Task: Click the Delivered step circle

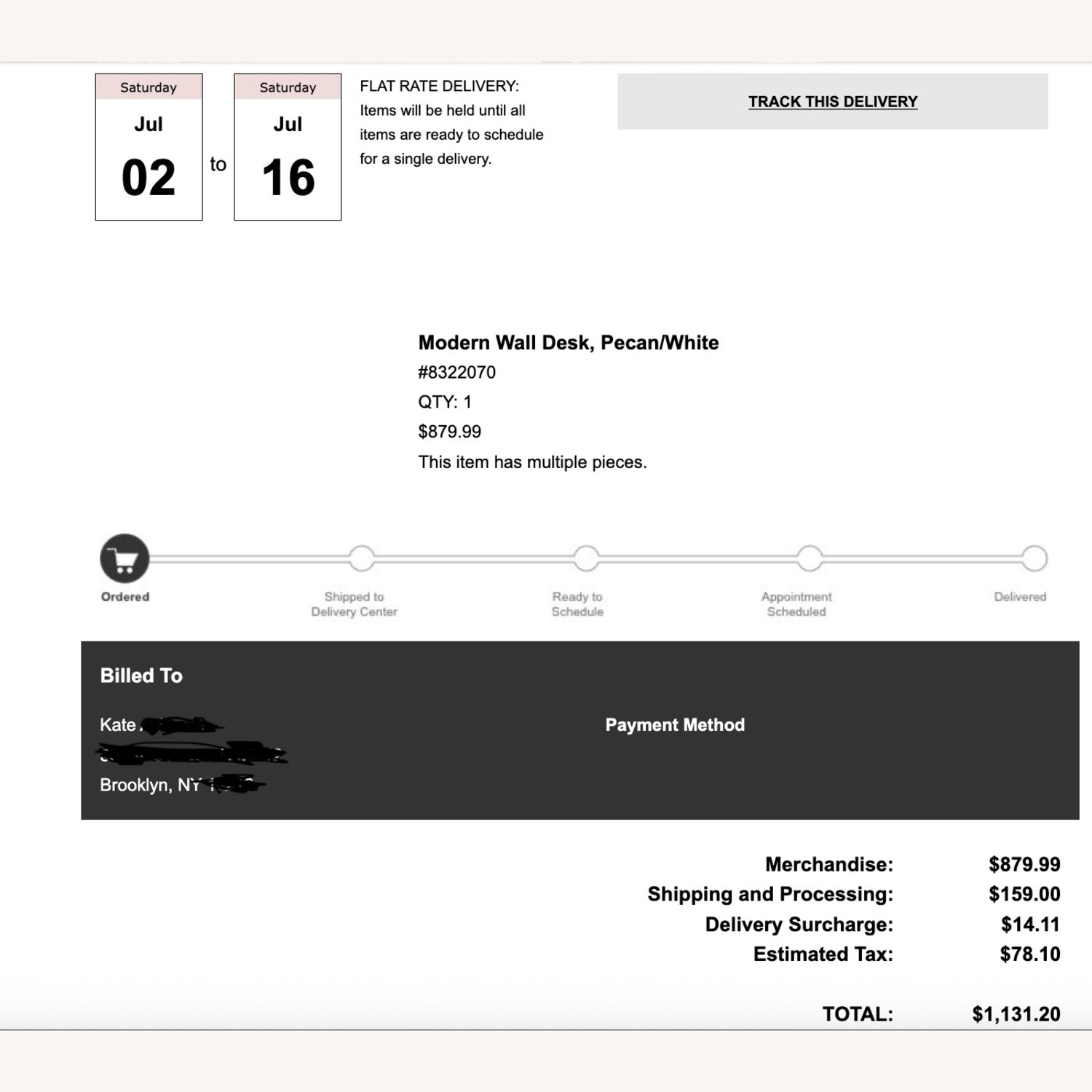Action: [x=1034, y=558]
